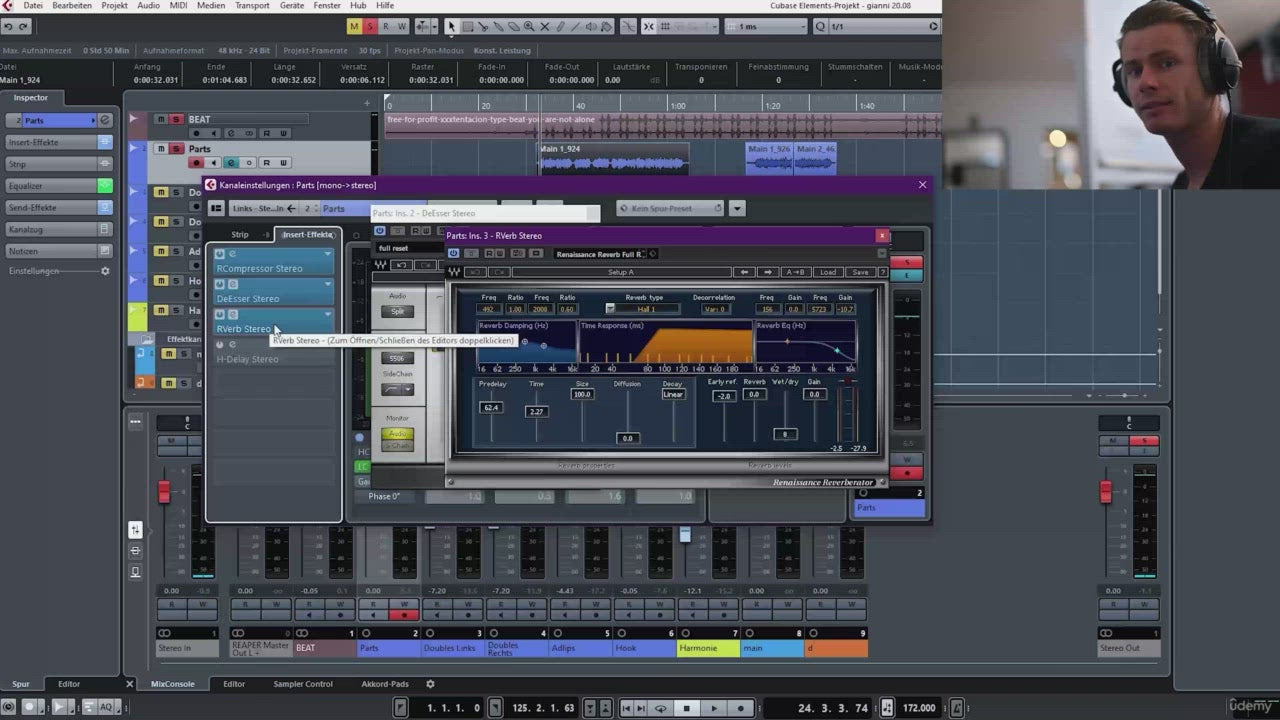
Task: Bypass the RCompressor Stereo insert
Action: tap(220, 255)
